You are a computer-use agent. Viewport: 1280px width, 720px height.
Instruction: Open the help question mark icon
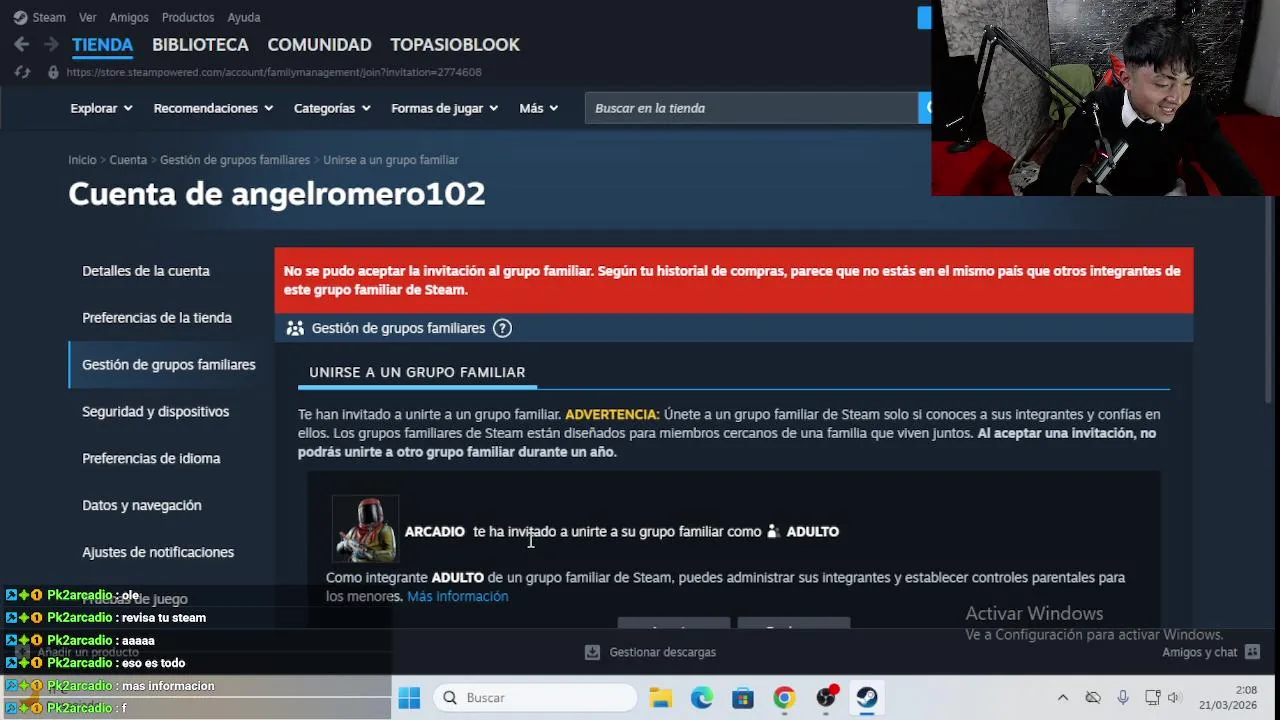502,328
